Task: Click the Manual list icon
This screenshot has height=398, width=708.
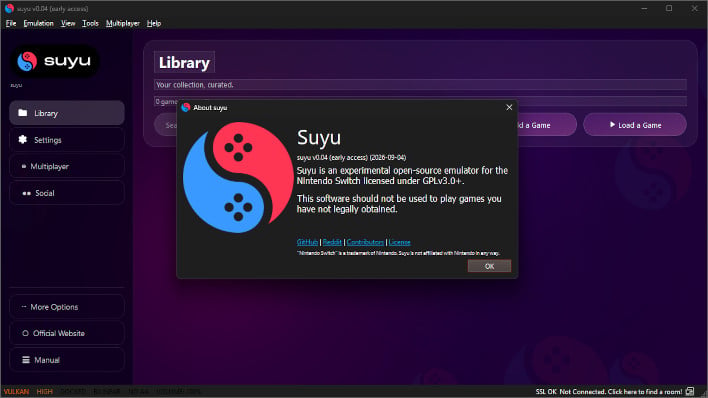Action: (x=26, y=360)
